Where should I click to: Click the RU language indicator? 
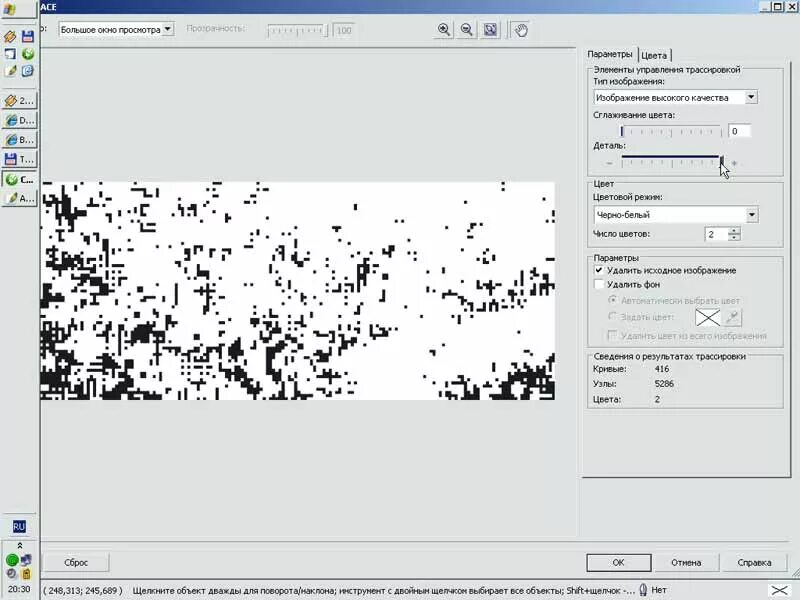coord(19,527)
